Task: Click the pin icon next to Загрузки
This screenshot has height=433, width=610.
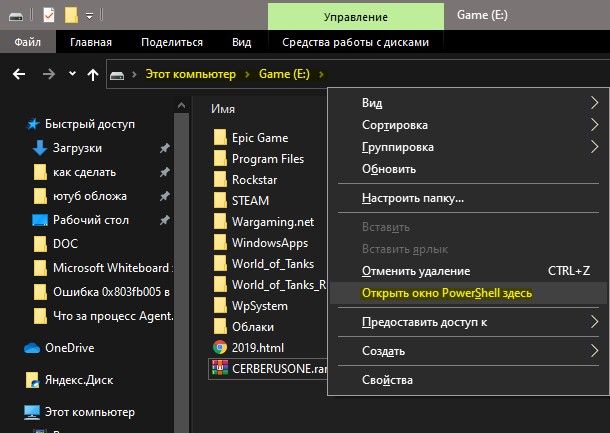Action: (165, 148)
